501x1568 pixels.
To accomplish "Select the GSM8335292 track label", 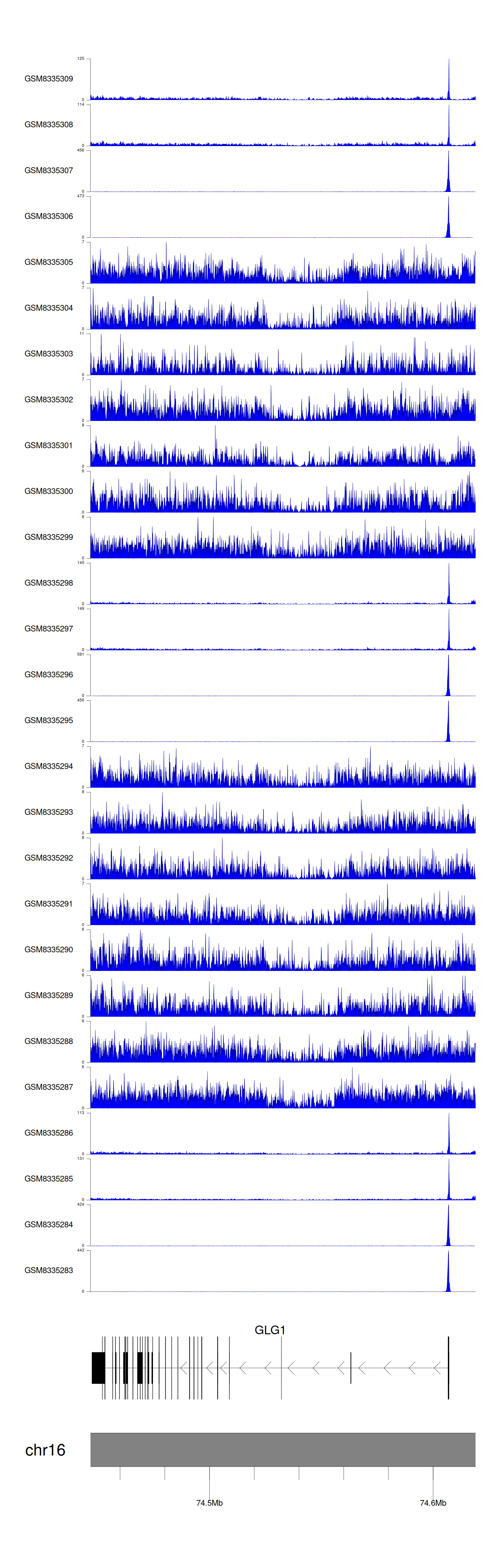I will click(x=49, y=858).
